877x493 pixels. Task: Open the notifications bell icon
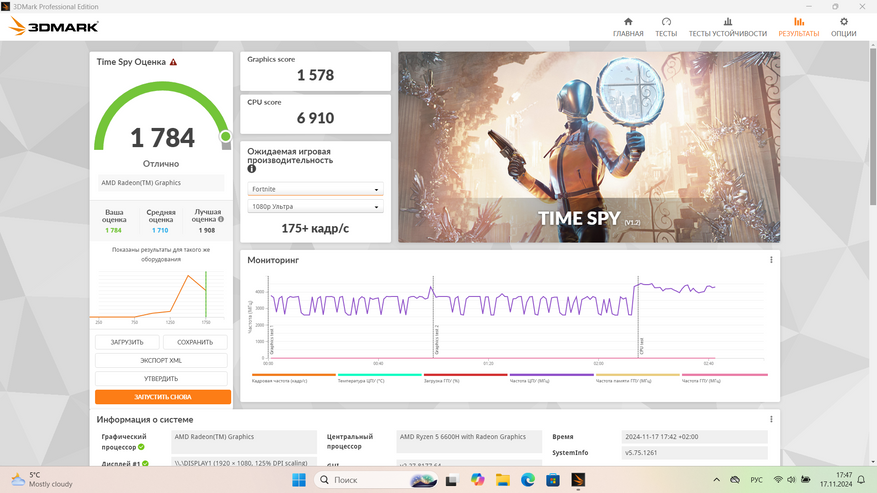click(861, 480)
